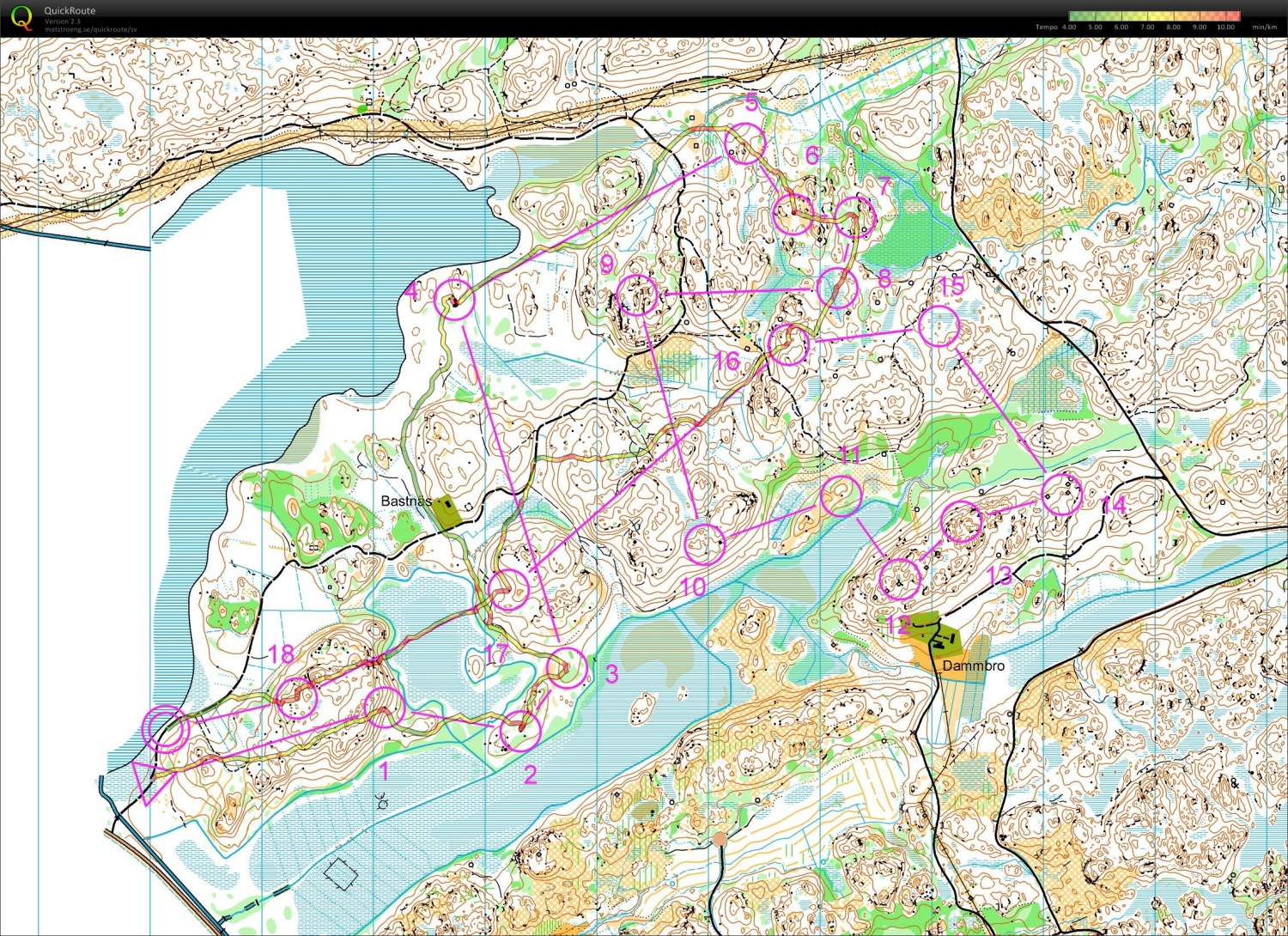Click the Dammbro place name label
Viewport: 1288px width, 936px height.
tap(974, 666)
